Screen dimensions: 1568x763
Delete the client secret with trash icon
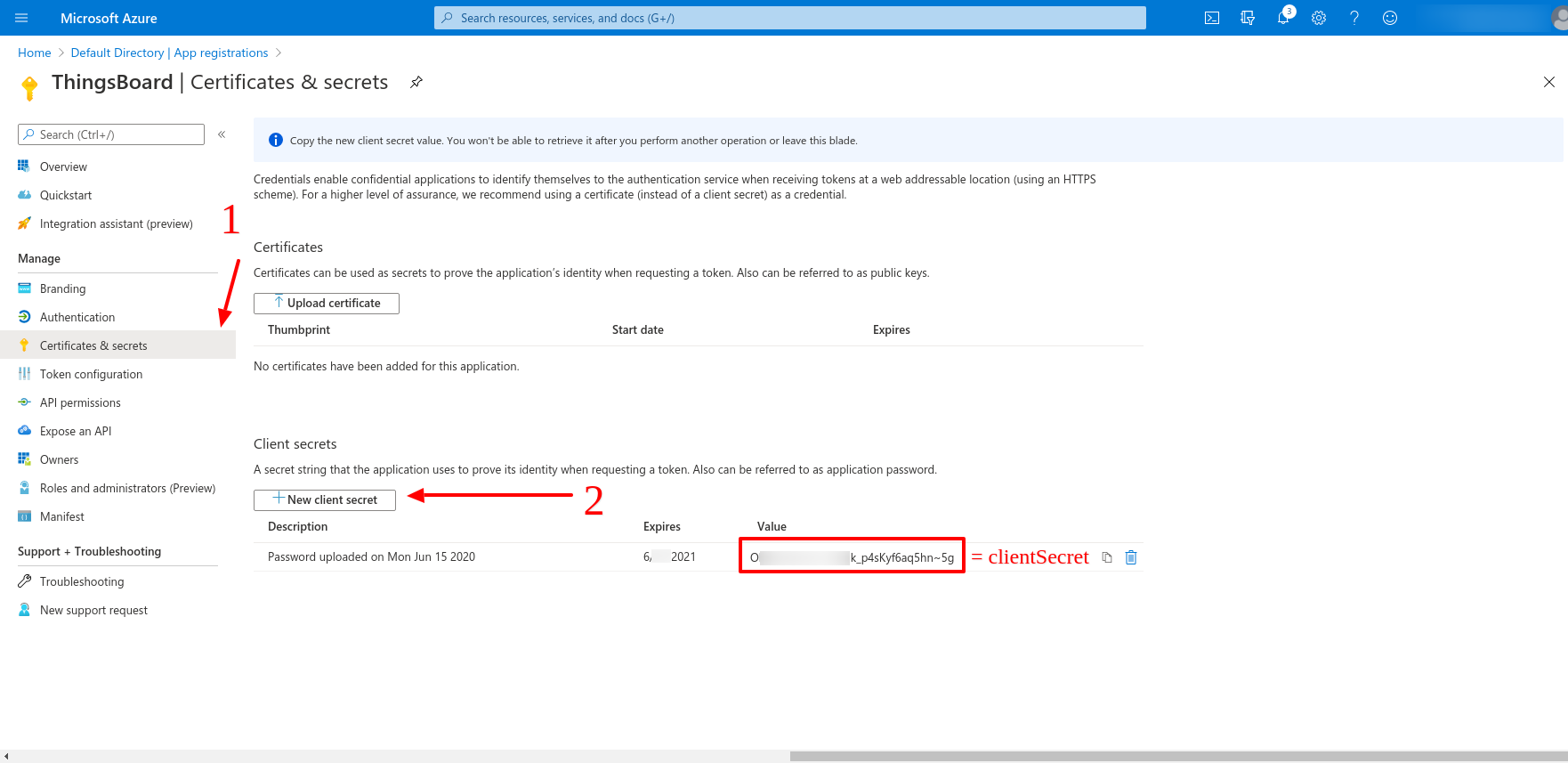point(1131,557)
